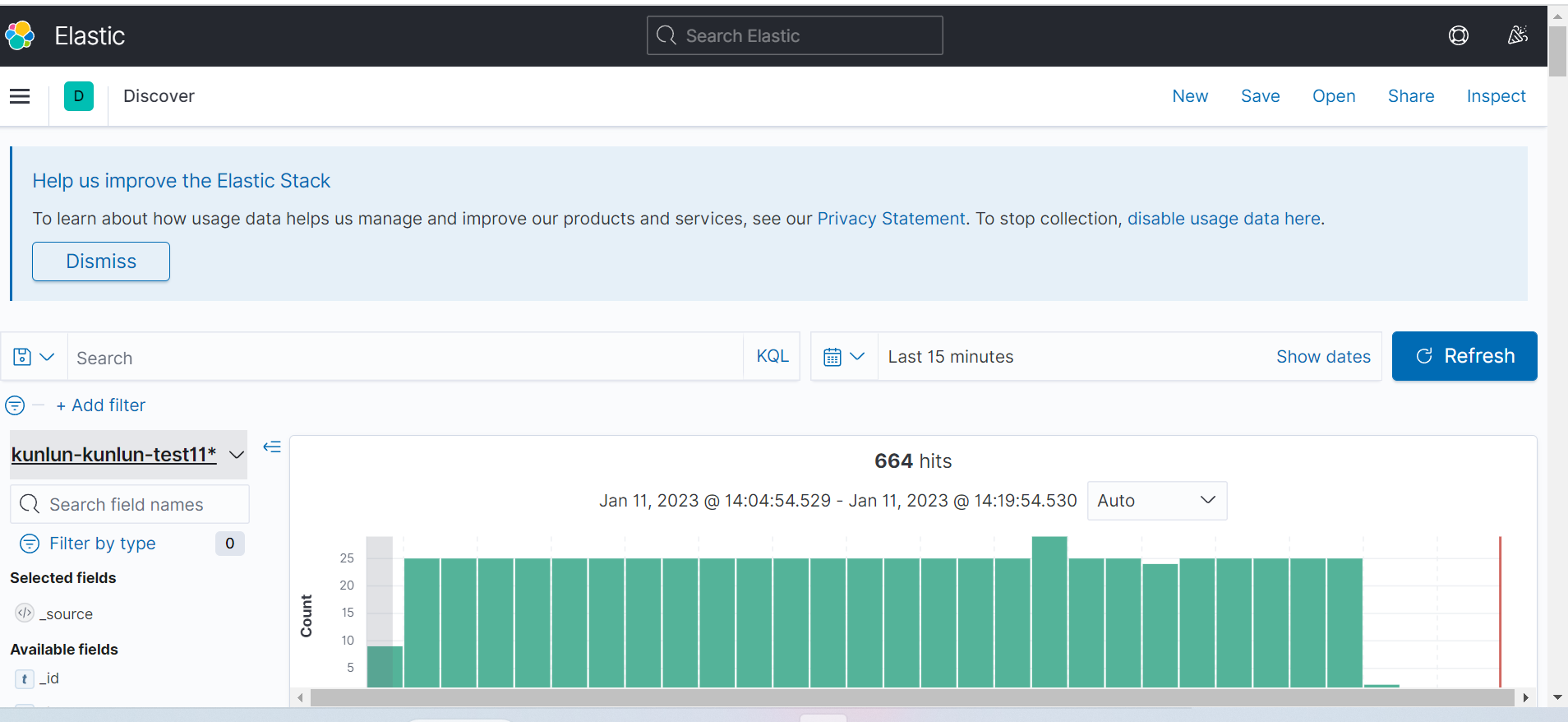Image resolution: width=1568 pixels, height=722 pixels.
Task: Open the help menu lifebuoy icon
Action: tap(1459, 35)
